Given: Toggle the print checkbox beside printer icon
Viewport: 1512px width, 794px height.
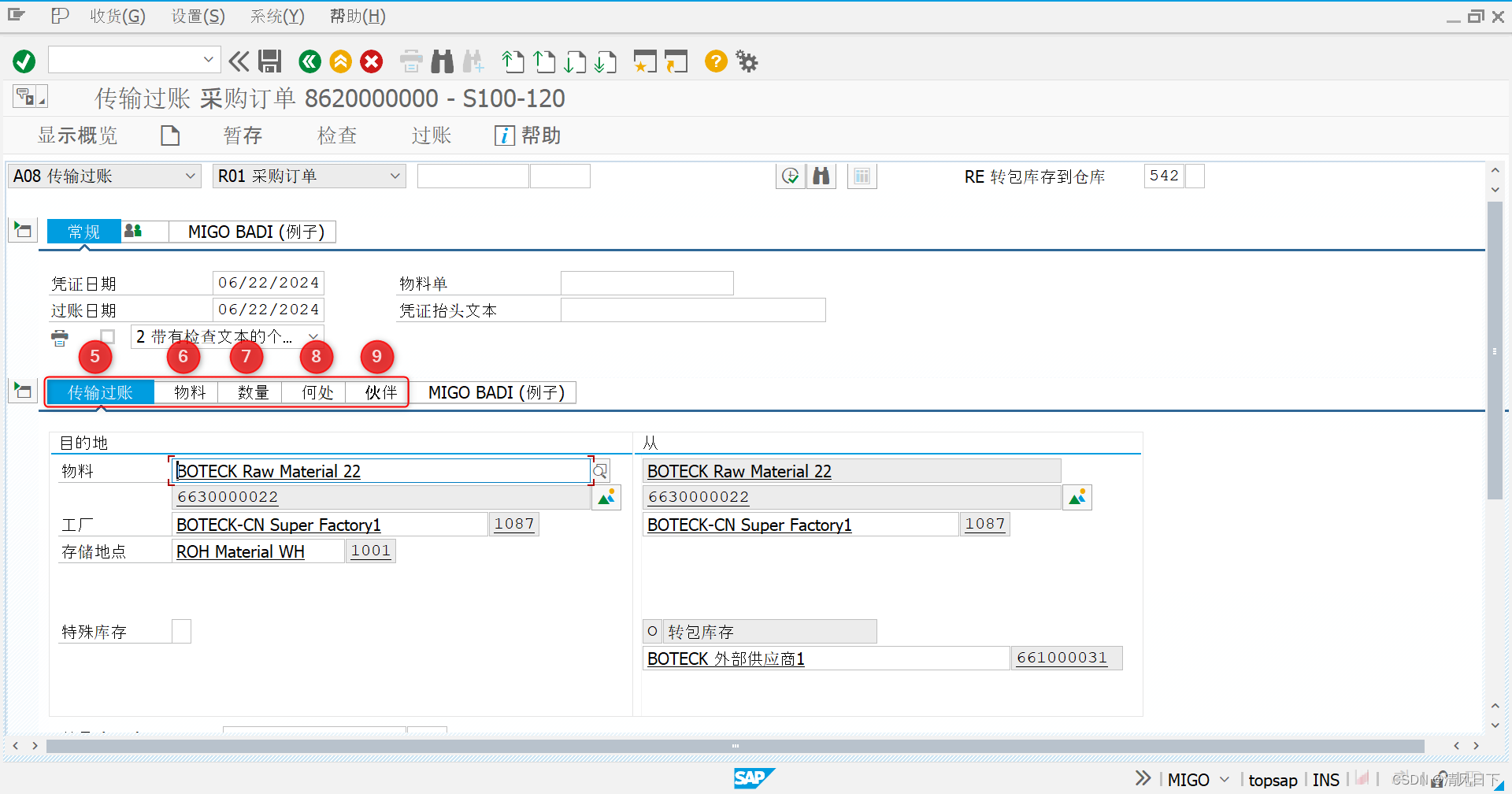Looking at the screenshot, I should point(107,337).
